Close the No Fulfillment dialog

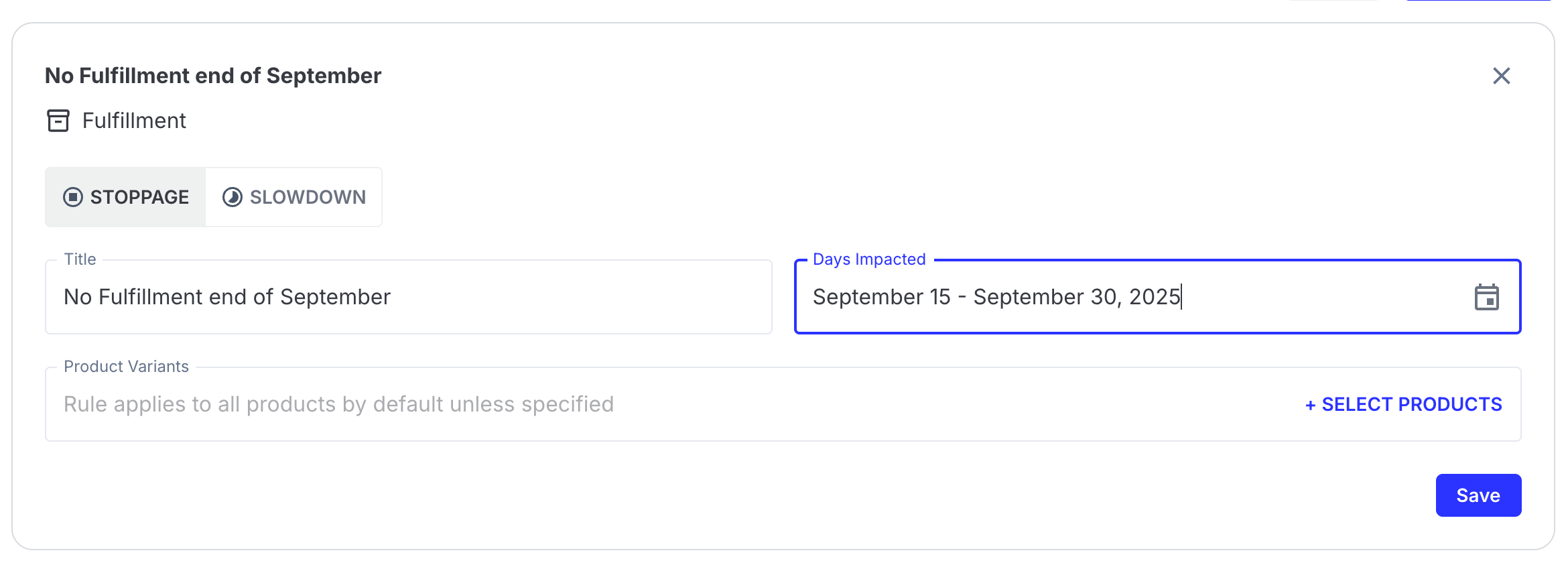tap(1501, 76)
